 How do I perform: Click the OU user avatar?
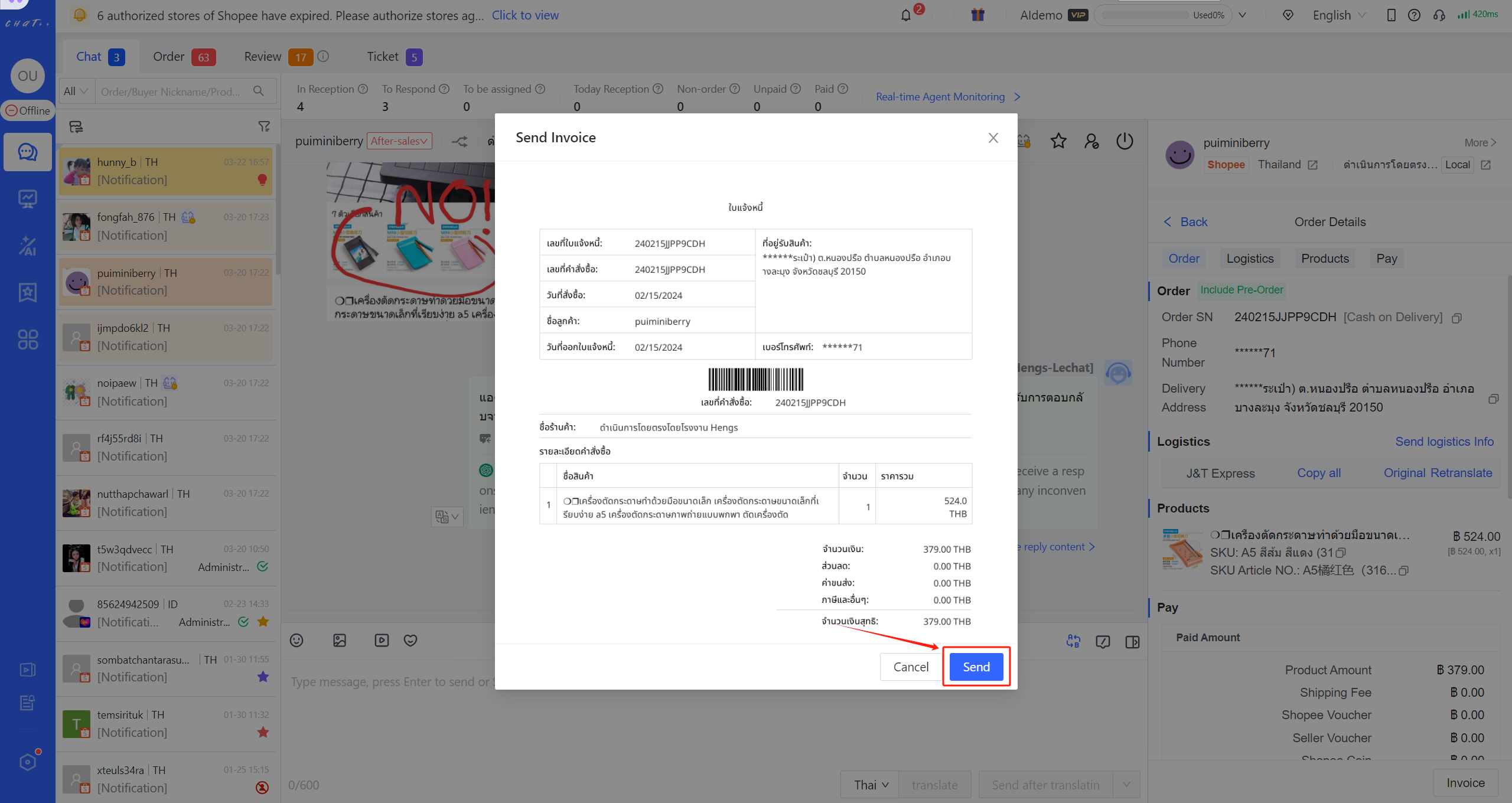(28, 76)
